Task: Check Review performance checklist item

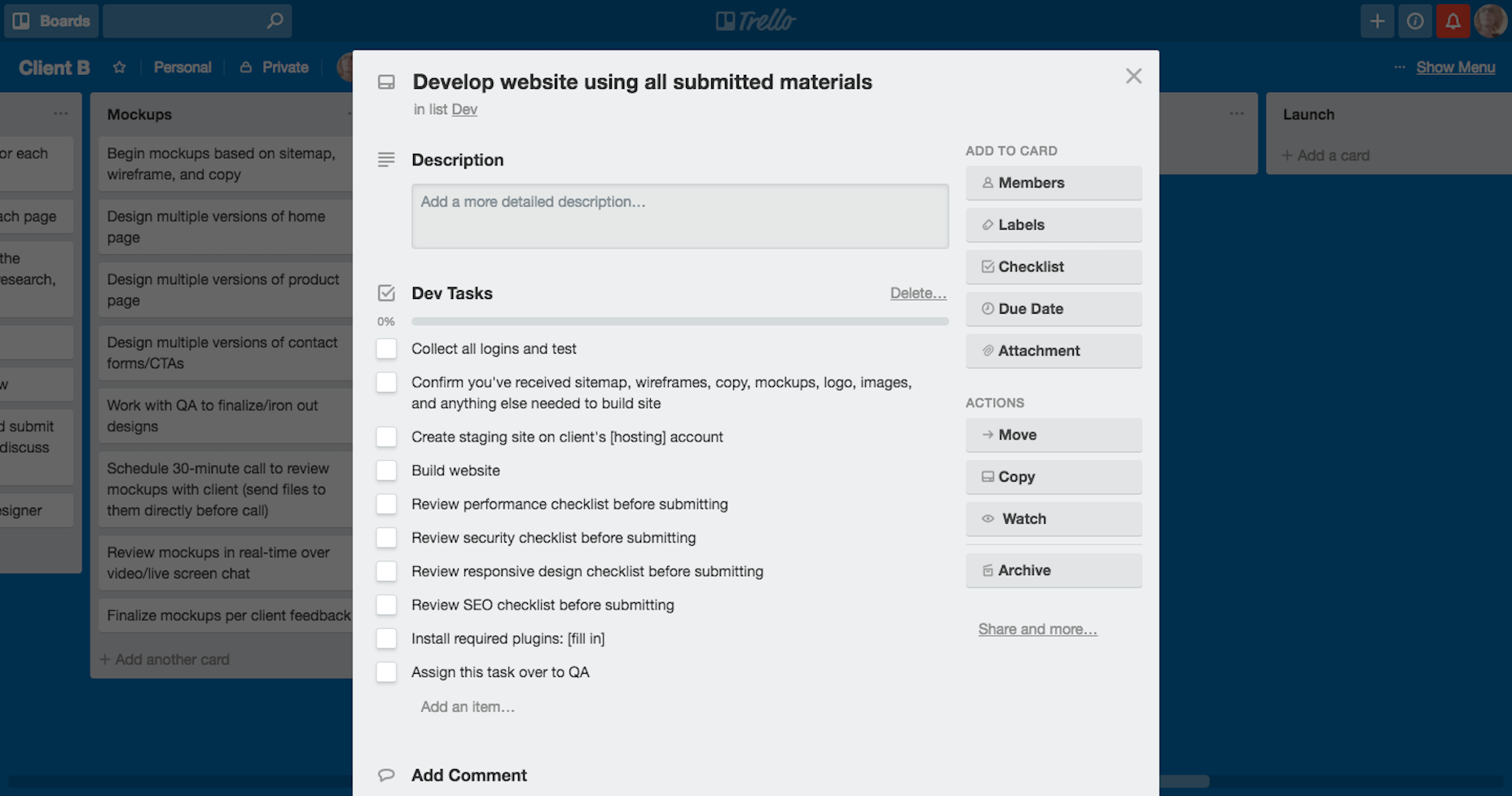Action: click(x=386, y=504)
